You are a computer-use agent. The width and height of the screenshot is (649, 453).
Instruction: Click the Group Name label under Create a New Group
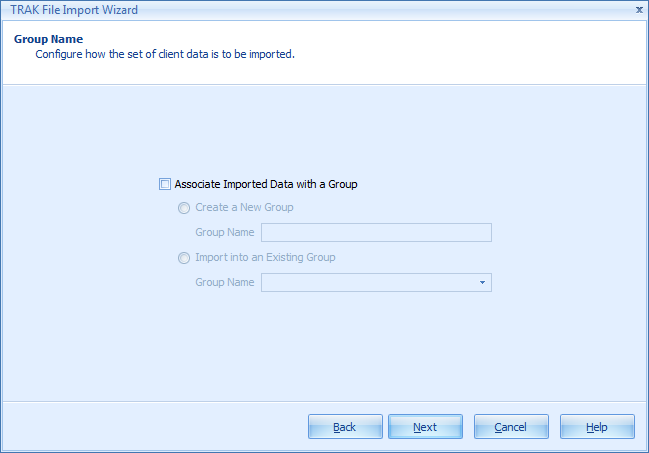[225, 233]
